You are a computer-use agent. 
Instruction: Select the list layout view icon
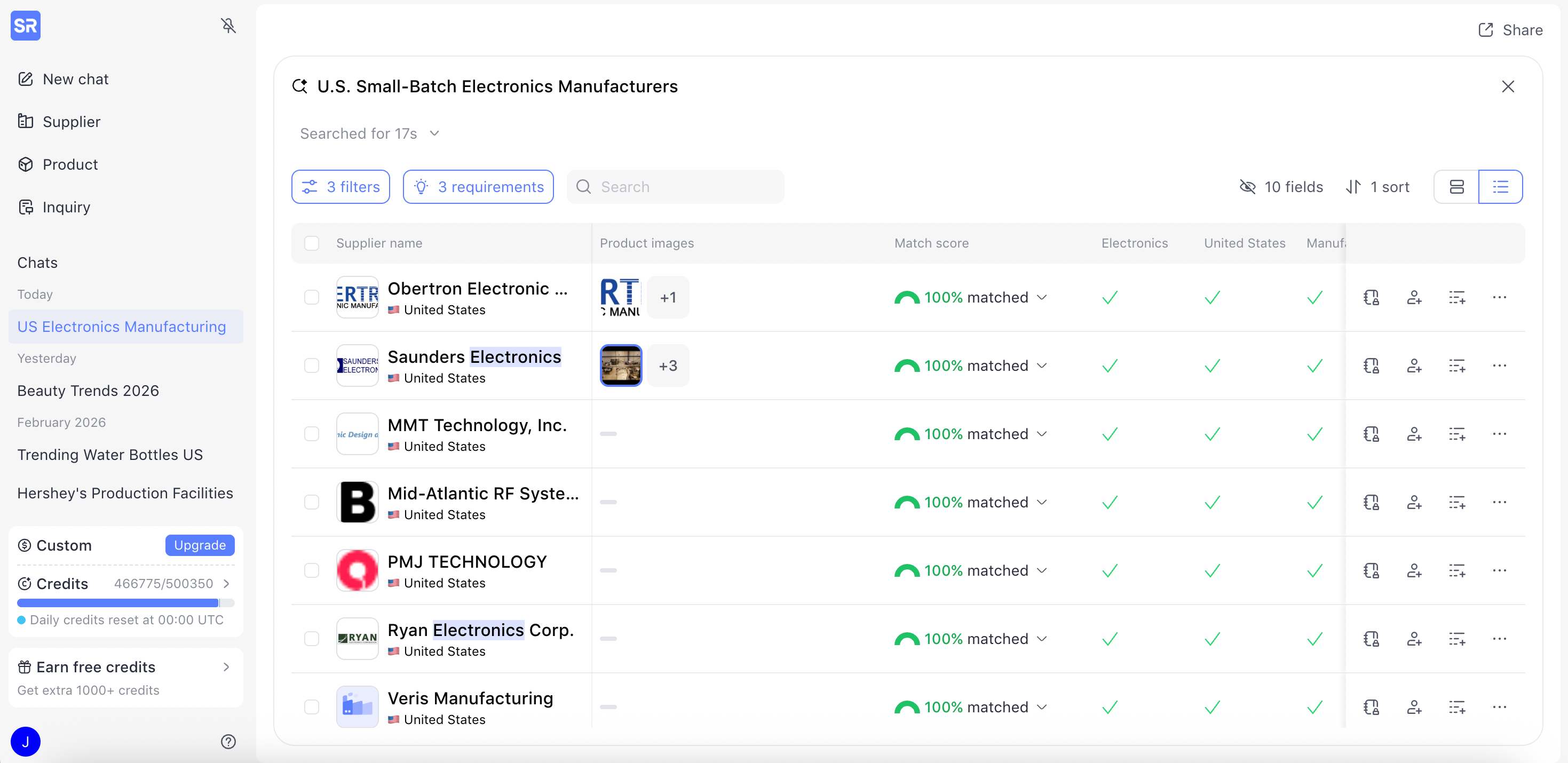tap(1500, 187)
